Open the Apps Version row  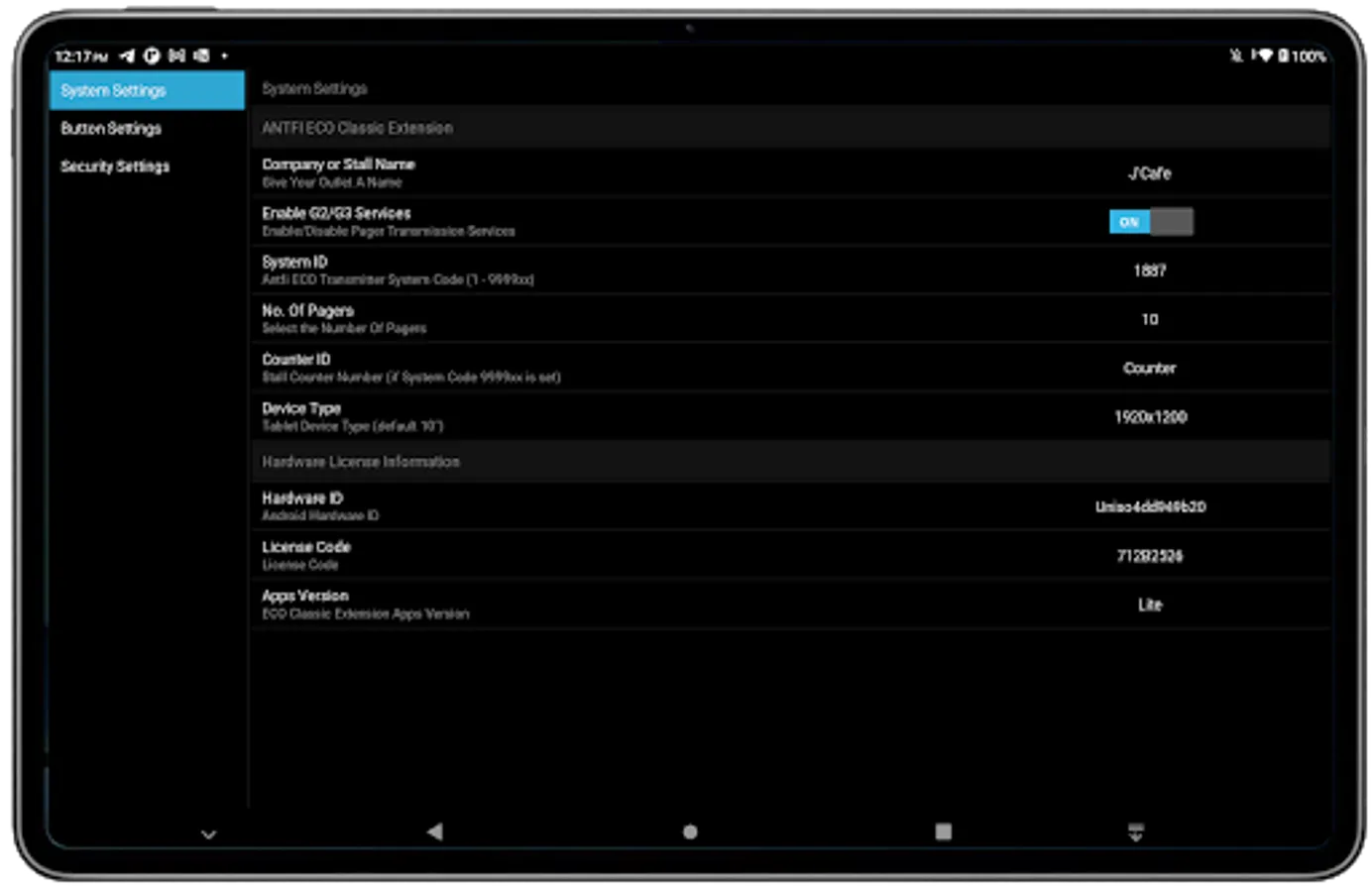[790, 604]
